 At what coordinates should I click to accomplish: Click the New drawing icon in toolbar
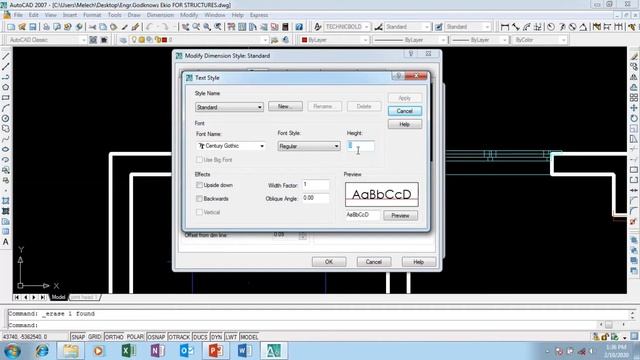point(11,27)
